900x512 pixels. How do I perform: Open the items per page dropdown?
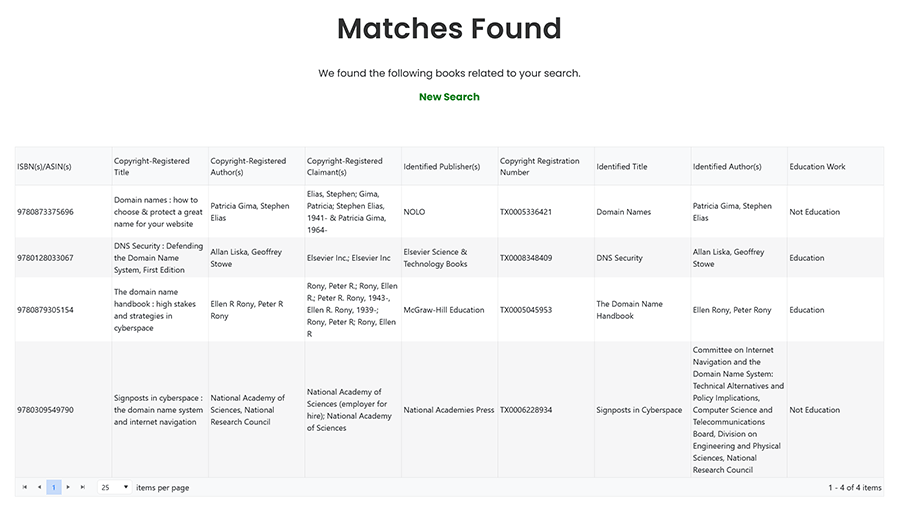(115, 488)
